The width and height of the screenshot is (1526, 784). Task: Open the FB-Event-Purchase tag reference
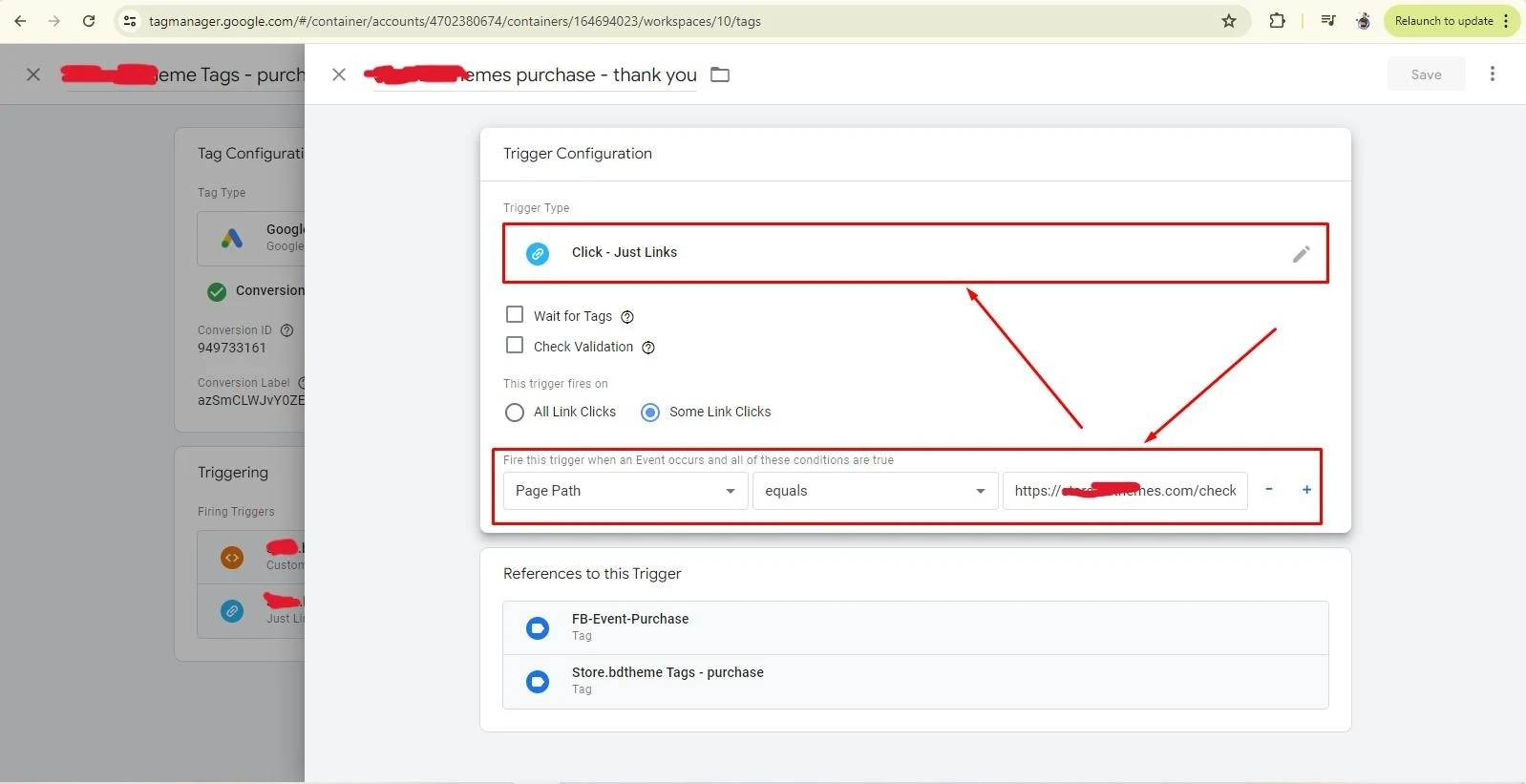(916, 627)
